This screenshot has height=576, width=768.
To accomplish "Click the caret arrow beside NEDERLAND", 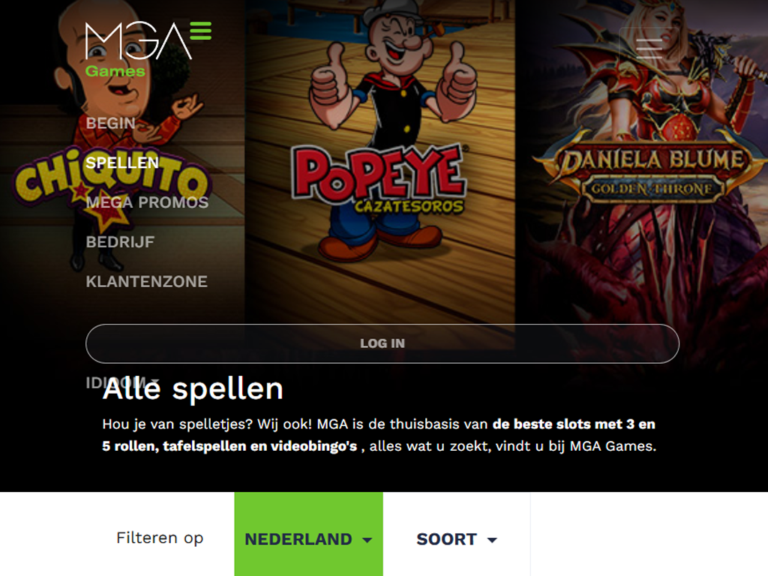I will 367,540.
